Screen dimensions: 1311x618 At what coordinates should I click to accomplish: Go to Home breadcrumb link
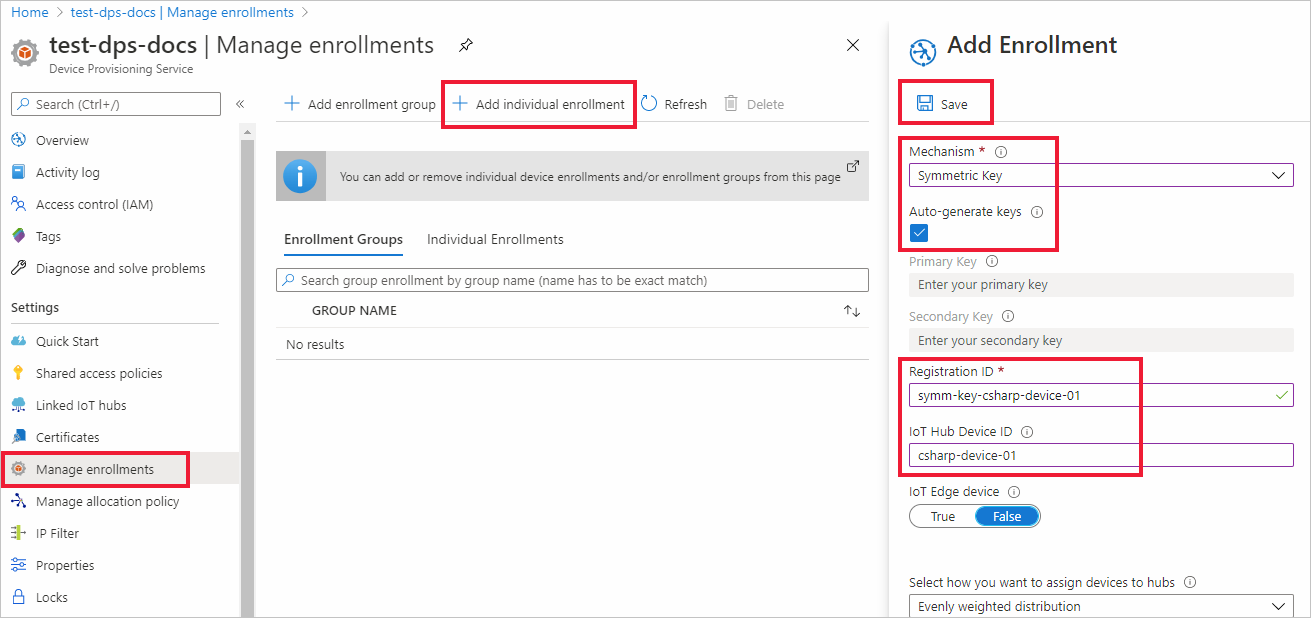30,13
